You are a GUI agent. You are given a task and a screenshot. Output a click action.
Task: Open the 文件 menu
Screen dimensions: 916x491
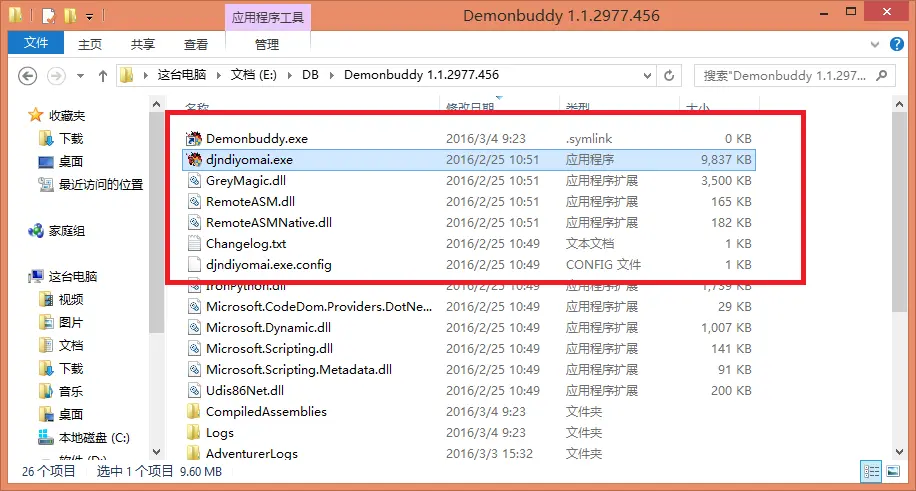click(x=36, y=44)
